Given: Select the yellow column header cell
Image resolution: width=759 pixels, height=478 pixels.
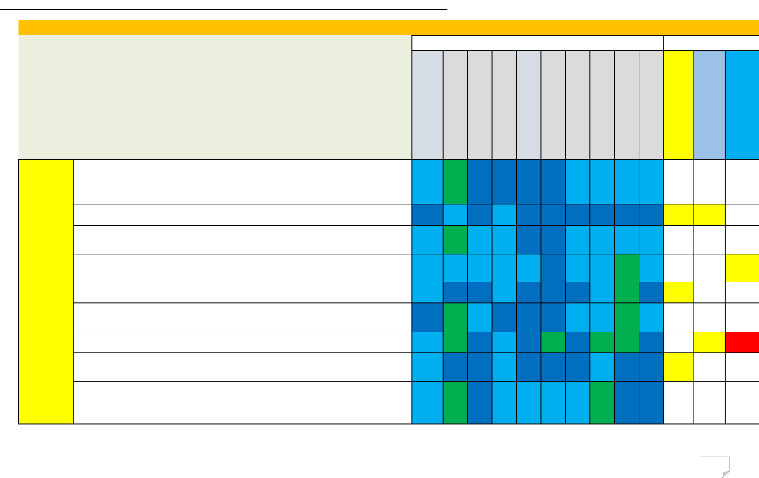Looking at the screenshot, I should coord(678,104).
